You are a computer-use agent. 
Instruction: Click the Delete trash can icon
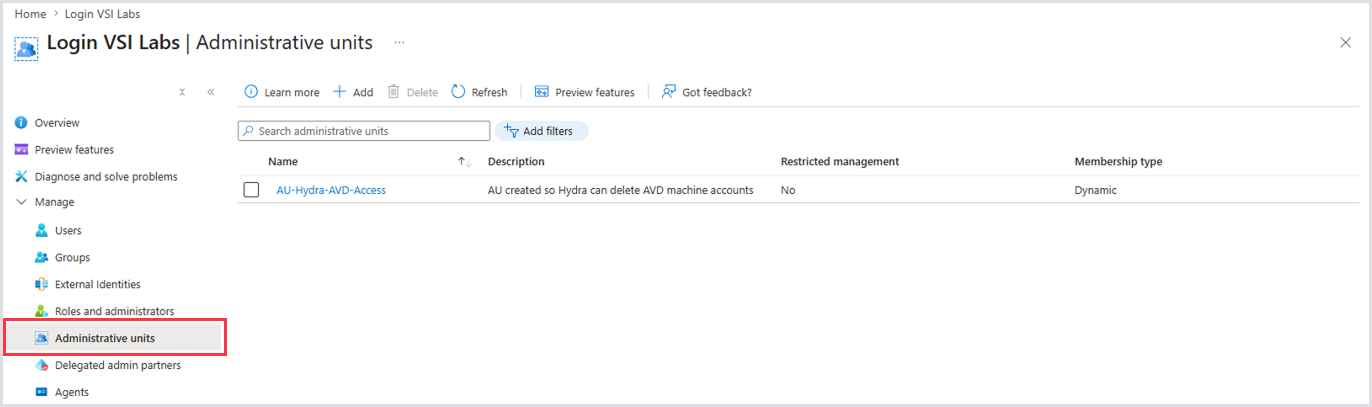point(394,92)
